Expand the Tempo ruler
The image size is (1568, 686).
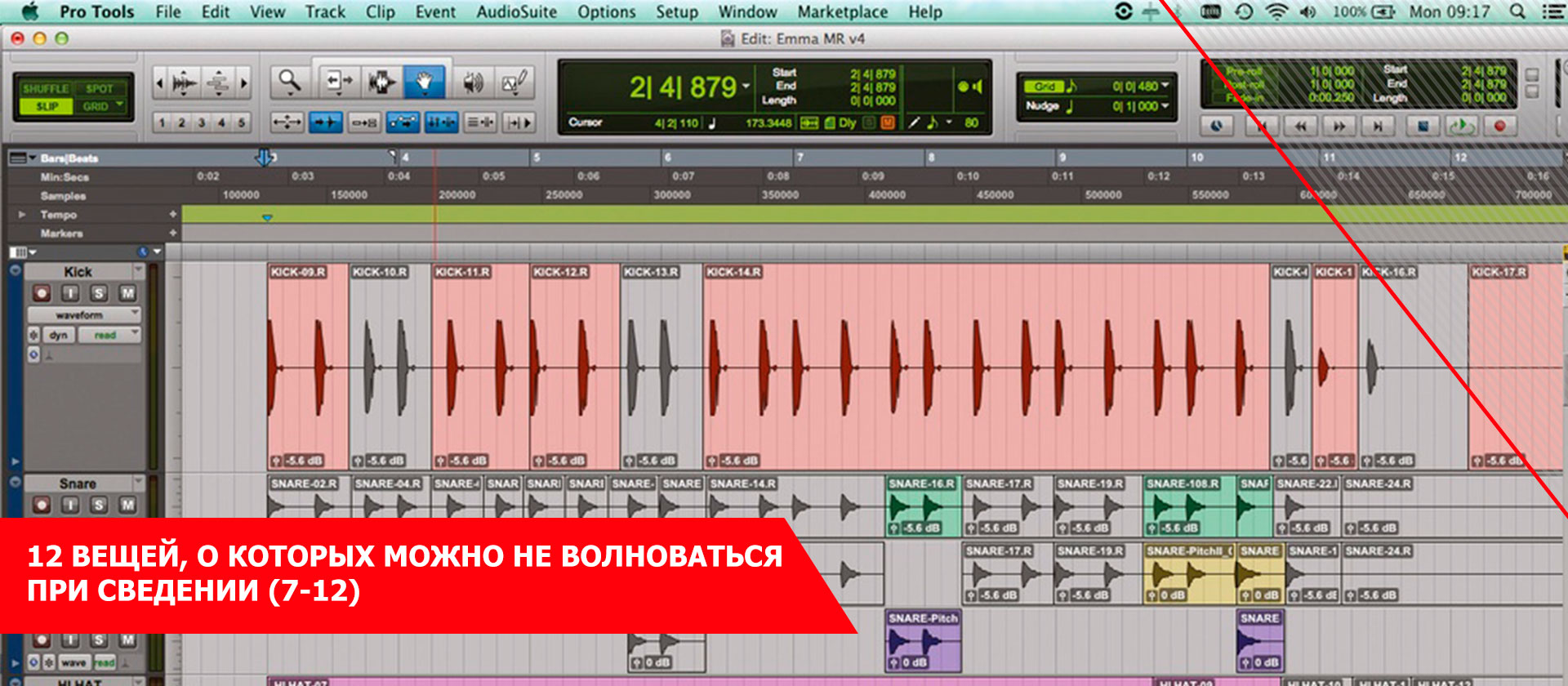[x=22, y=214]
